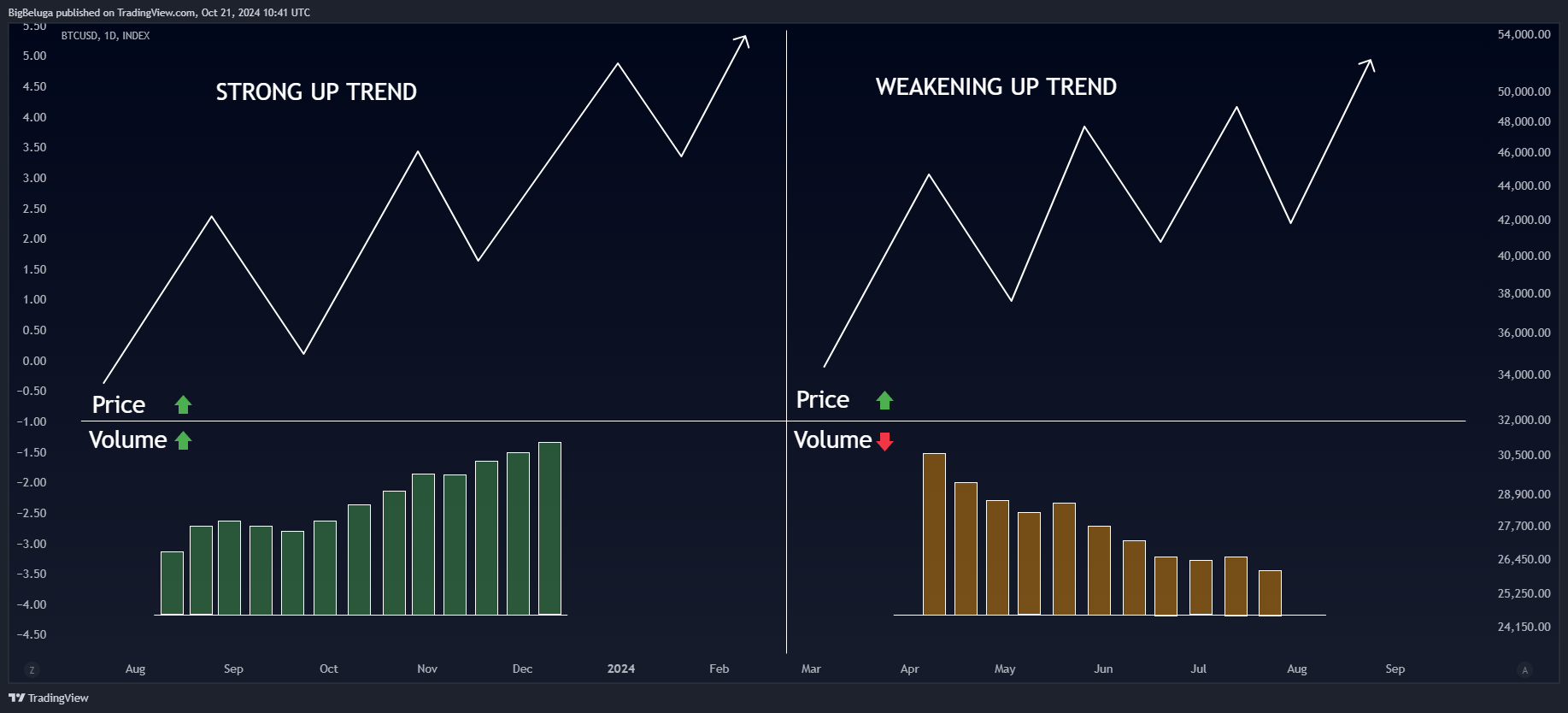1568x713 pixels.
Task: Click the 24,150.00 price scale label
Action: [1524, 627]
